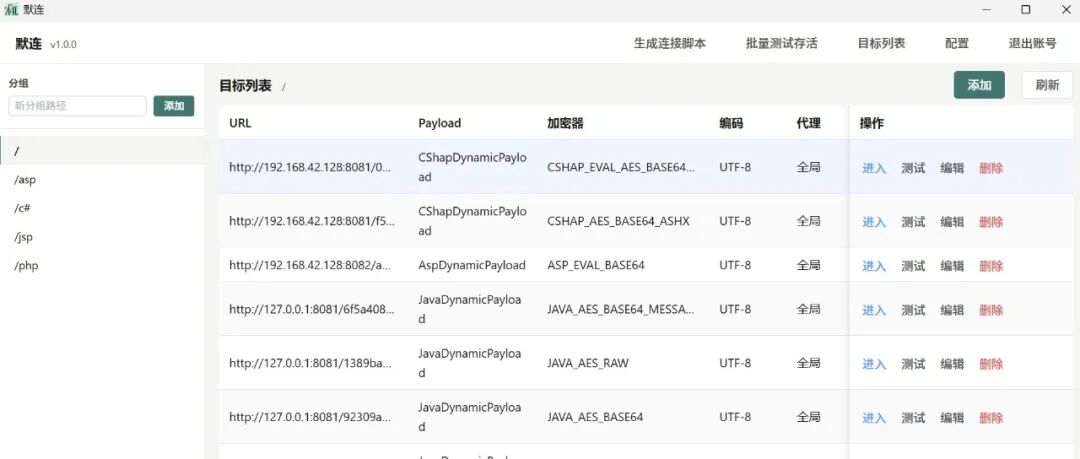Select the /asp group
Image resolution: width=1080 pixels, height=459 pixels.
point(102,179)
